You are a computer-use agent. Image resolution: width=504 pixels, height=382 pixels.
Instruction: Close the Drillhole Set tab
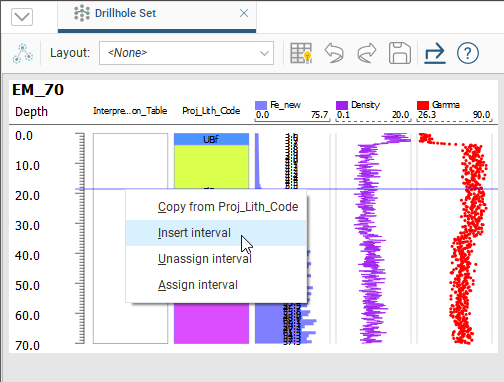click(x=244, y=13)
